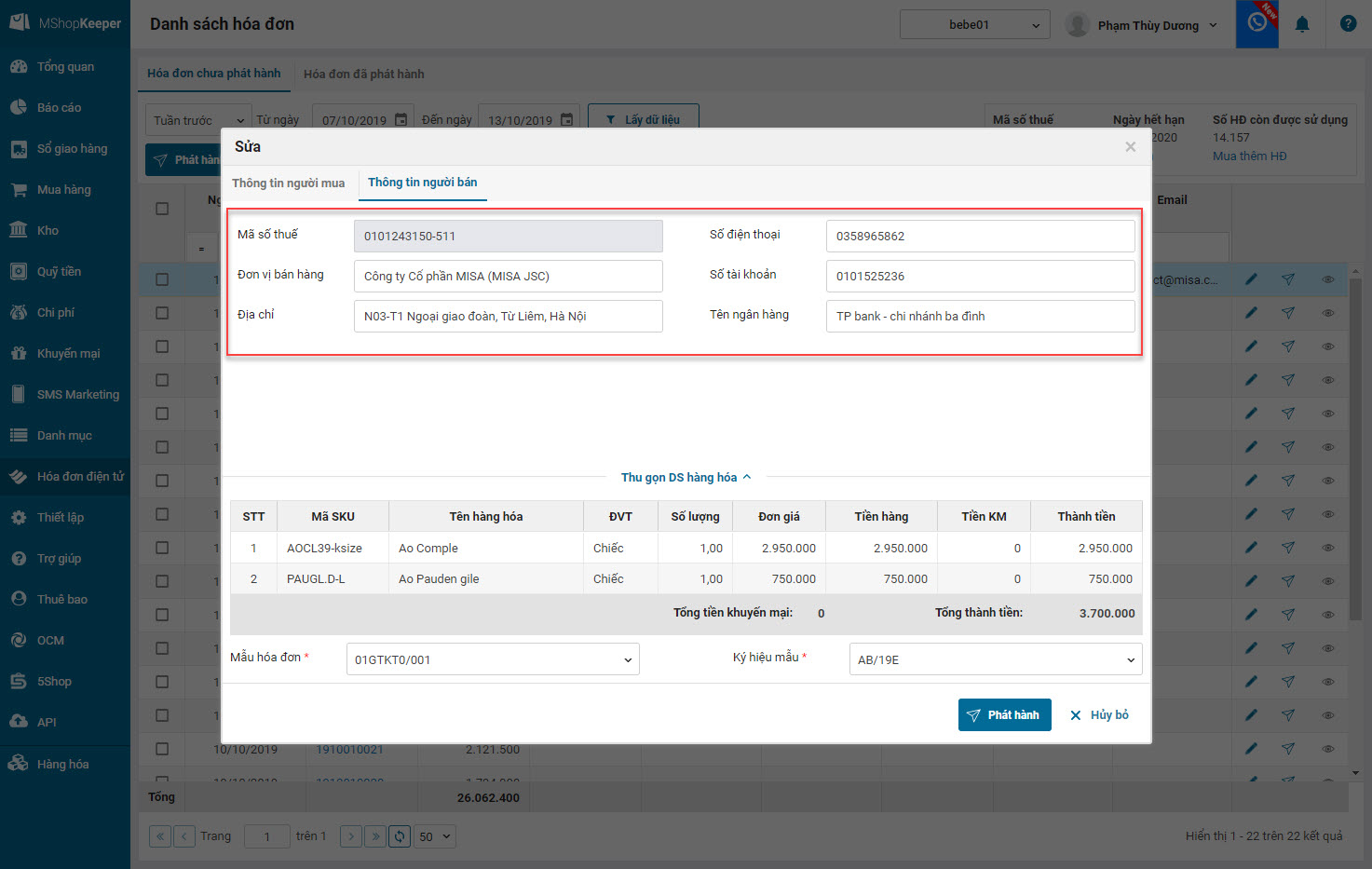The image size is (1372, 869).
Task: Click the Số điện thoại input field
Action: pos(980,237)
